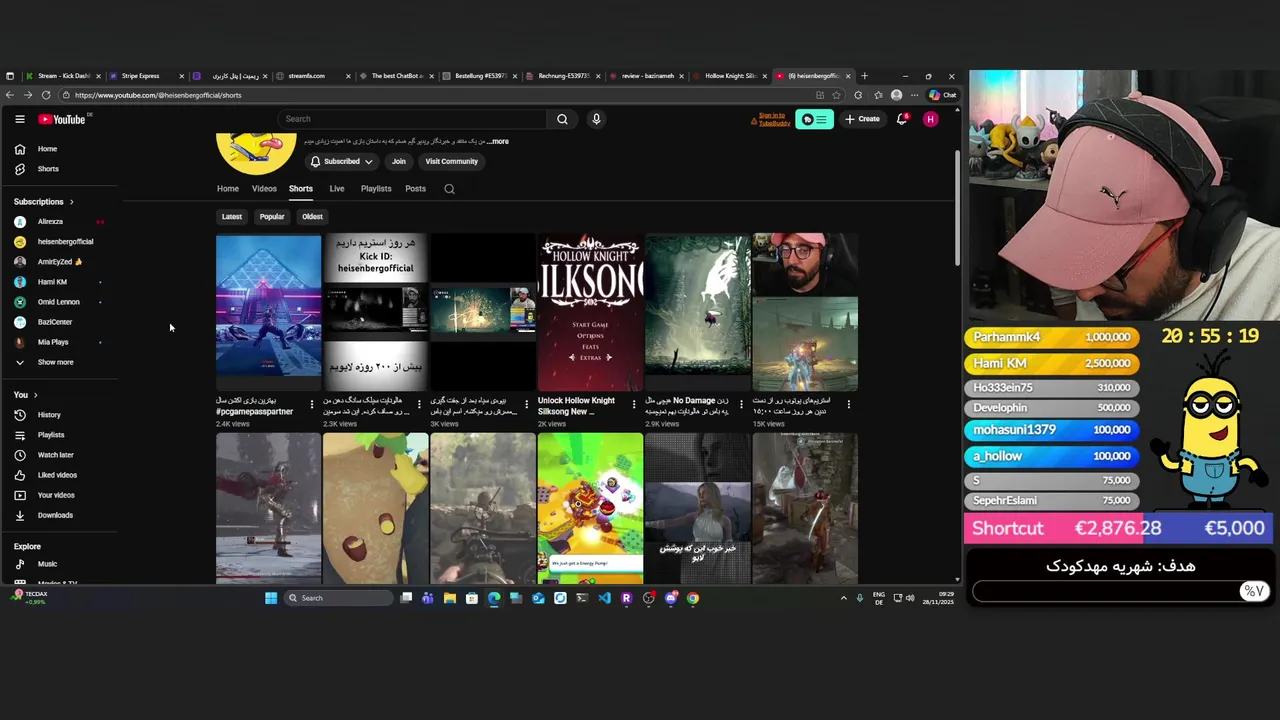
Task: Search within channel using magnifier icon
Action: tap(449, 189)
